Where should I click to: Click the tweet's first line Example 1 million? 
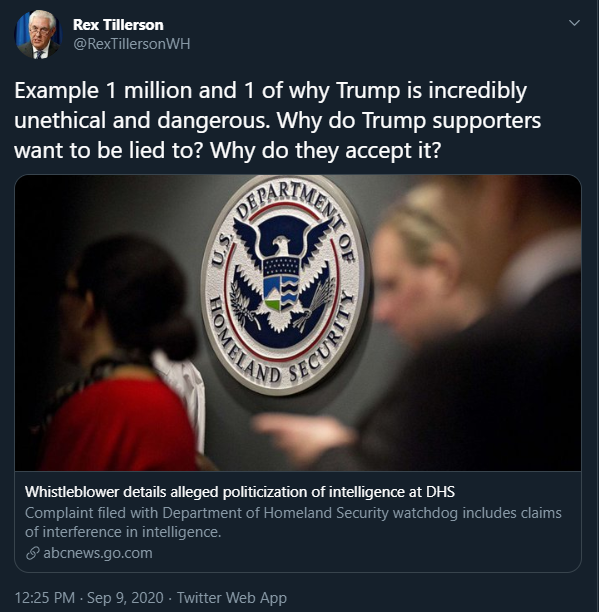[x=270, y=91]
